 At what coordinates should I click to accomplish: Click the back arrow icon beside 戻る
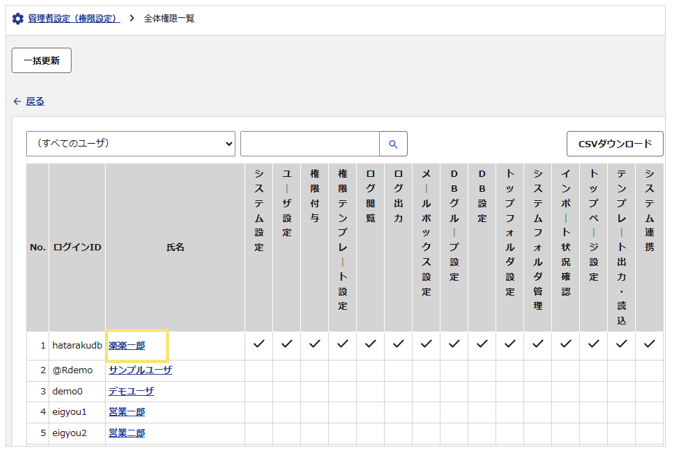coord(17,102)
